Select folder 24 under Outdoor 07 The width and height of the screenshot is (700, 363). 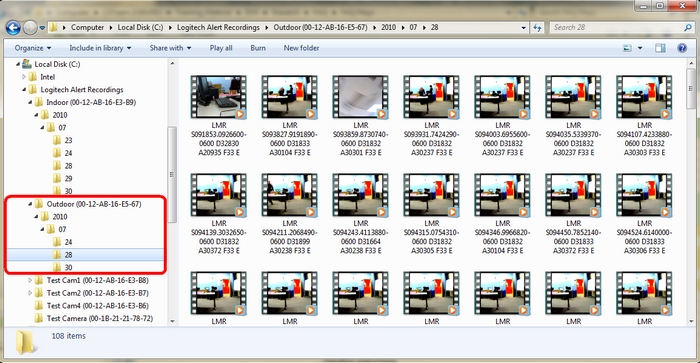(x=68, y=242)
